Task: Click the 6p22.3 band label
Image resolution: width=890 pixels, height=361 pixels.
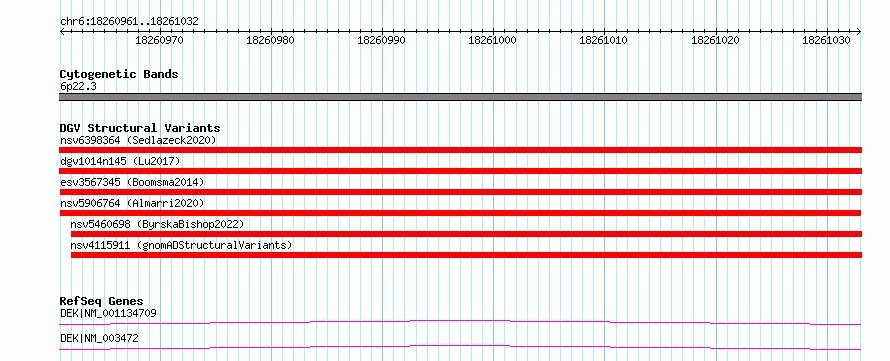Action: pos(77,87)
